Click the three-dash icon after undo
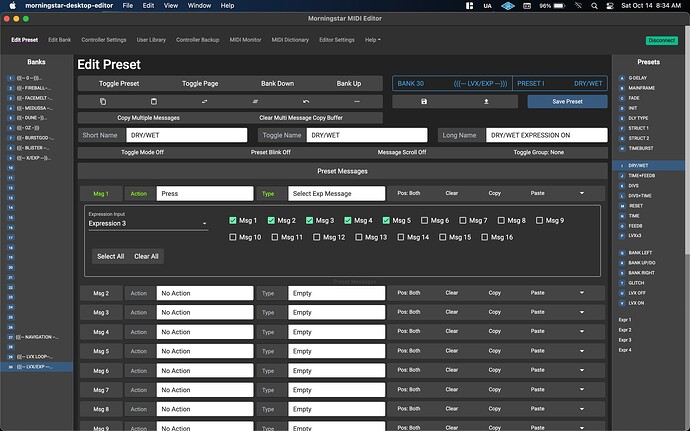This screenshot has width=690, height=431. (357, 102)
